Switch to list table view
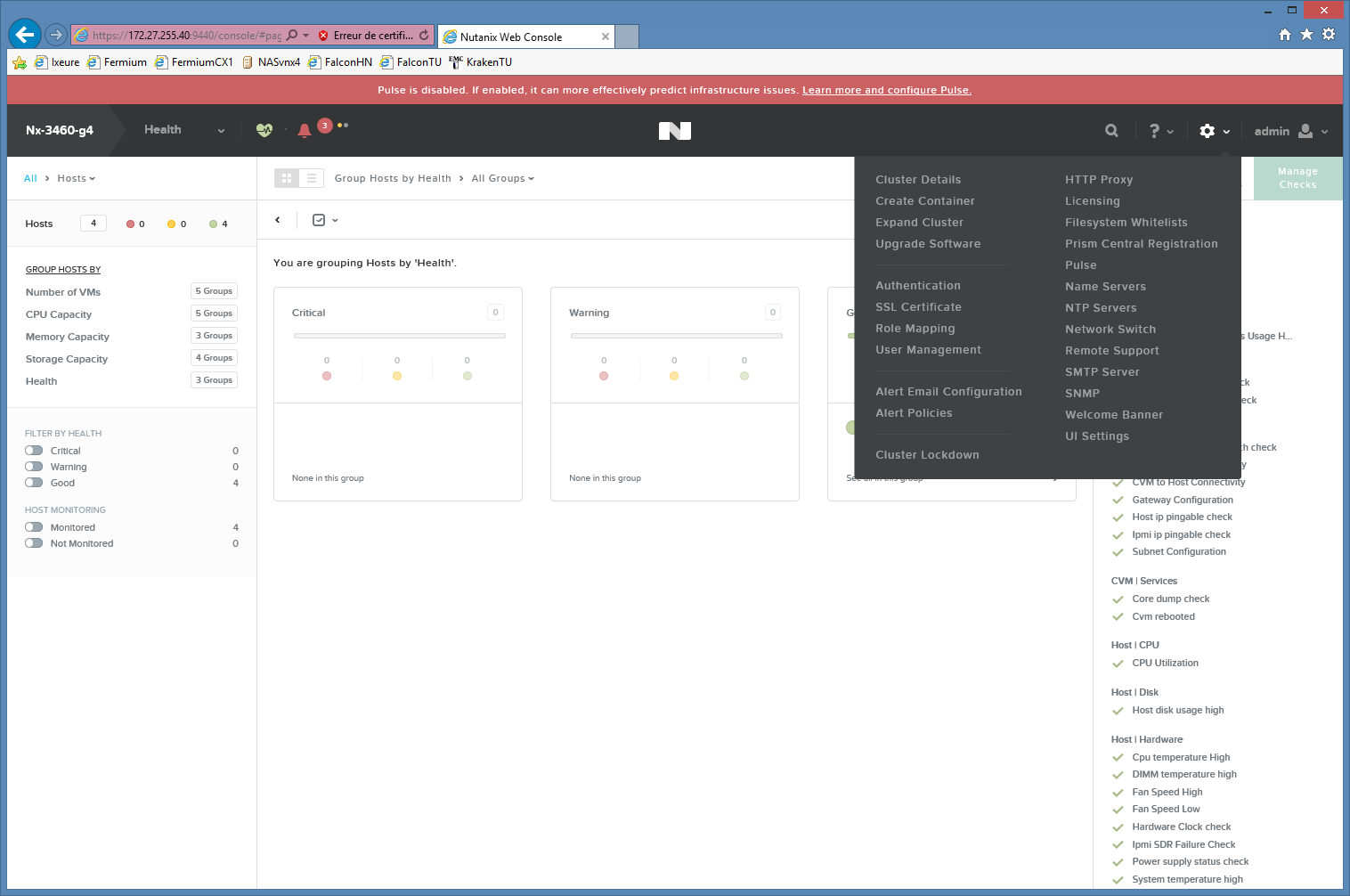This screenshot has height=896, width=1350. (x=312, y=178)
